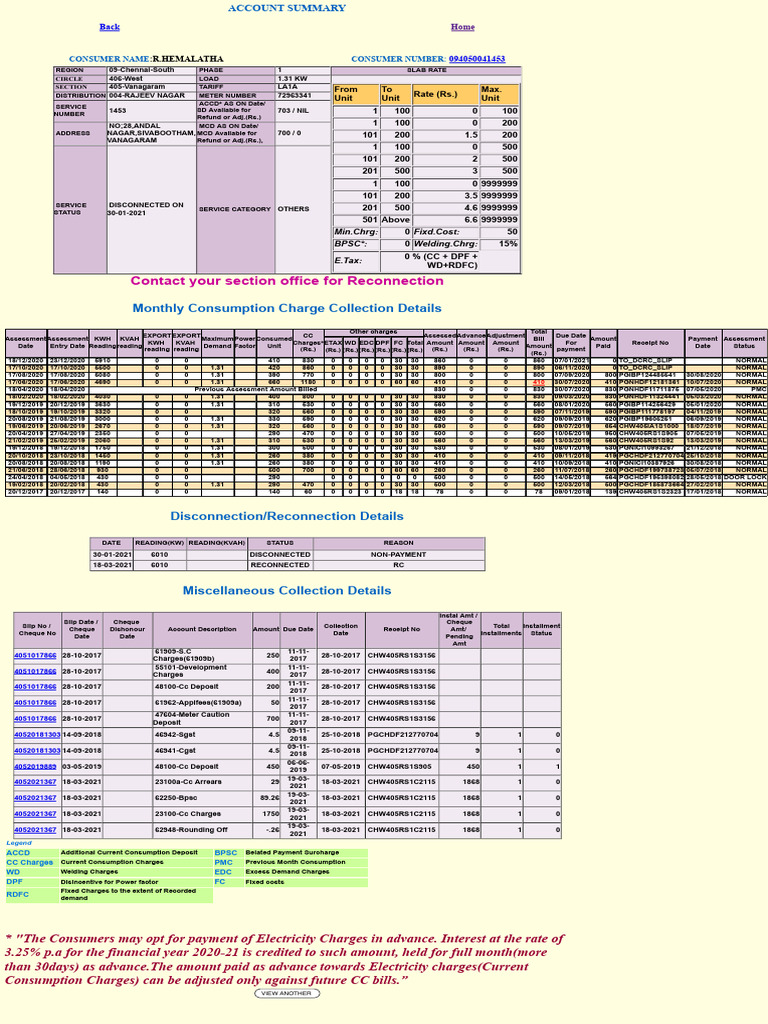Click the Welding.Chrg value 15%
This screenshot has width=768, height=1024.
[x=508, y=244]
